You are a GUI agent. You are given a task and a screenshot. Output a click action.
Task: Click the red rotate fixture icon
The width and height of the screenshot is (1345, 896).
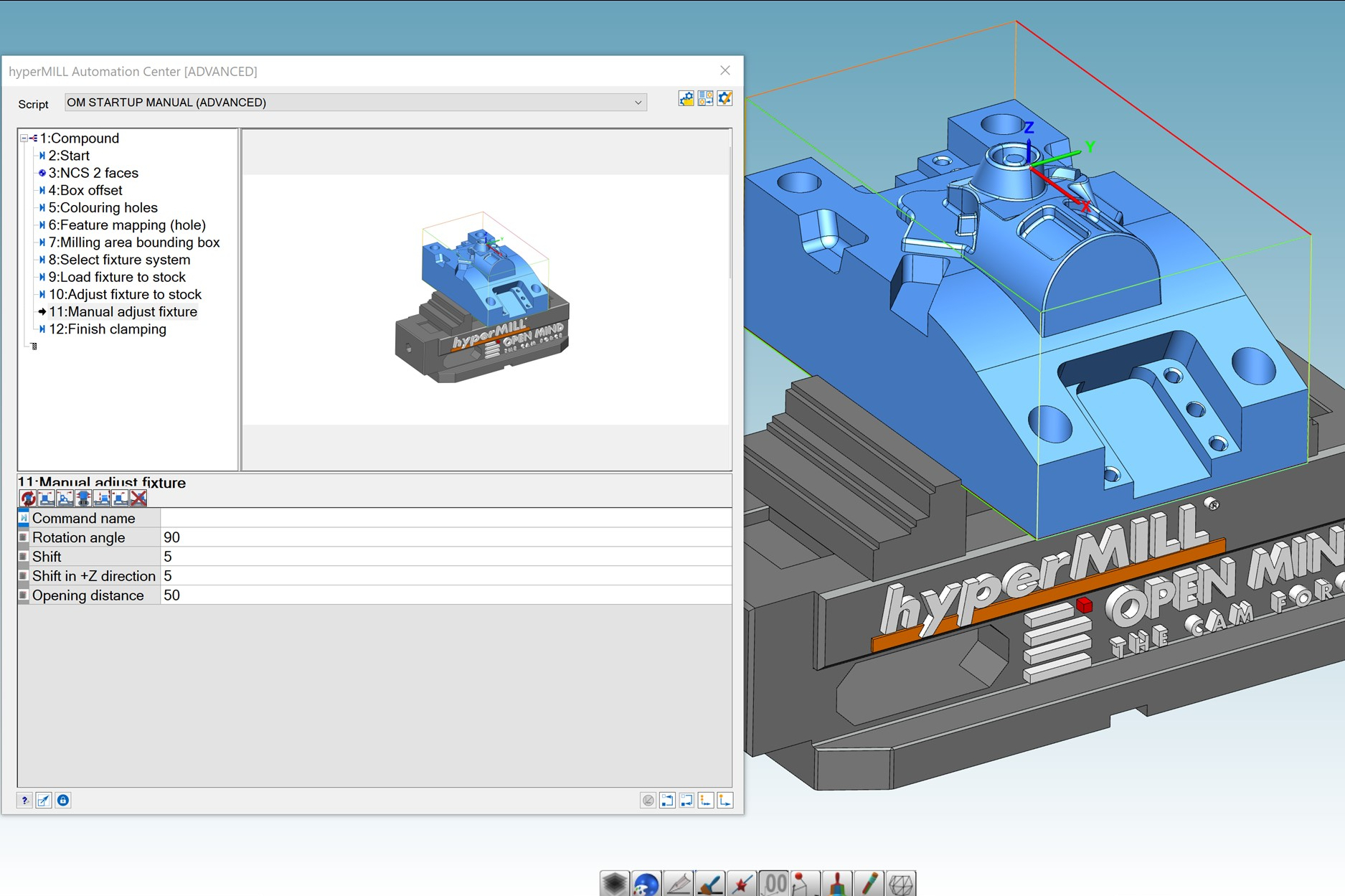(x=28, y=498)
